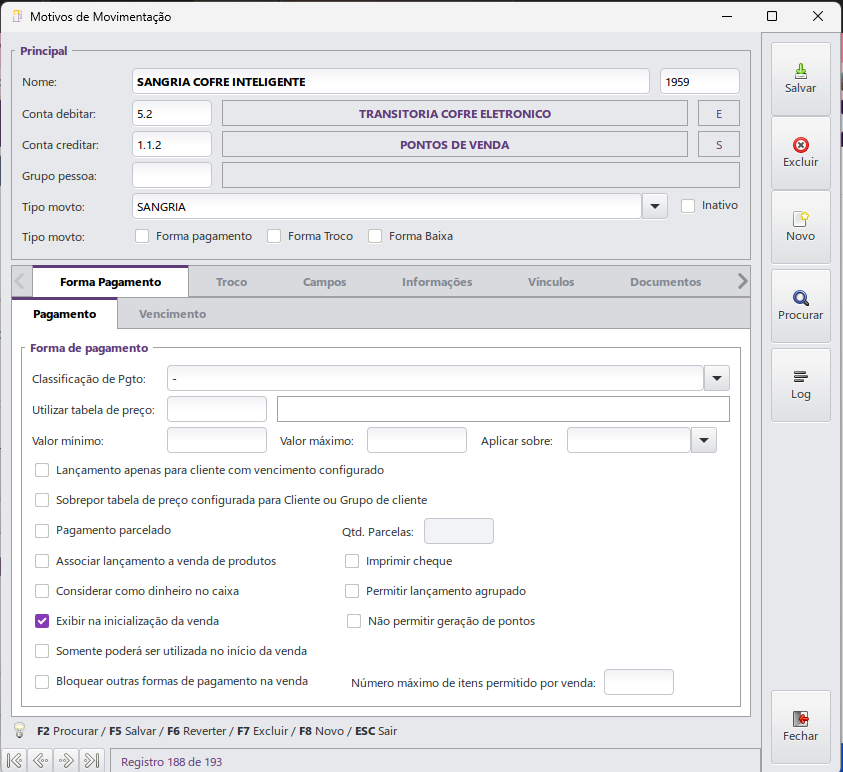Open the Log icon button
This screenshot has height=772, width=843.
coord(801,385)
